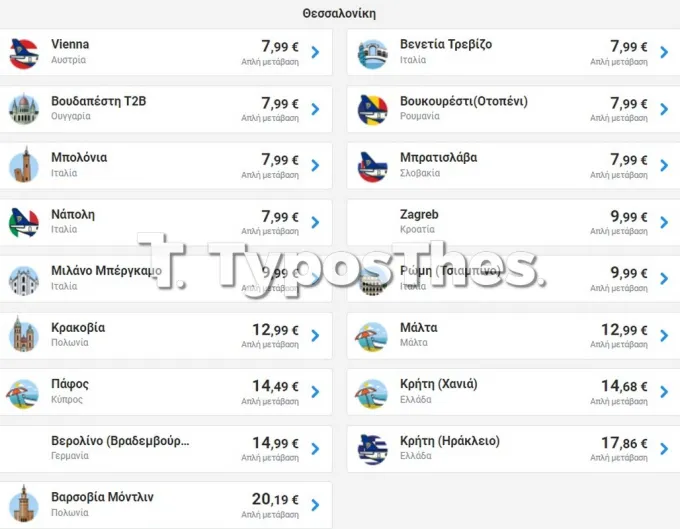Select the Krakow church icon
Image resolution: width=680 pixels, height=529 pixels.
click(x=24, y=334)
